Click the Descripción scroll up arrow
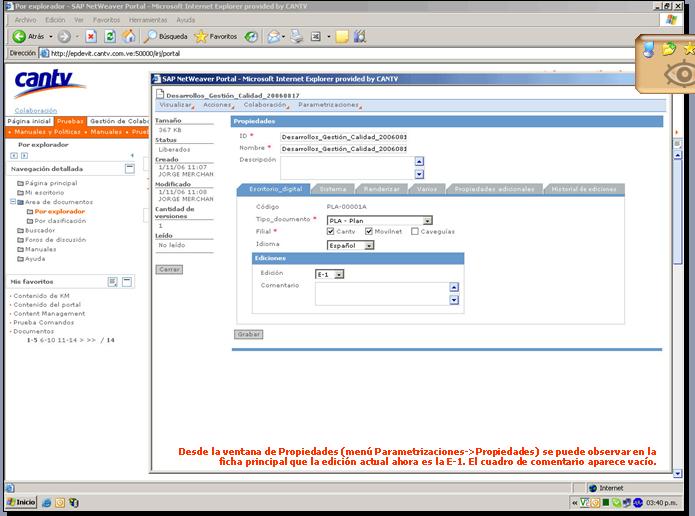695x516 pixels. point(419,161)
